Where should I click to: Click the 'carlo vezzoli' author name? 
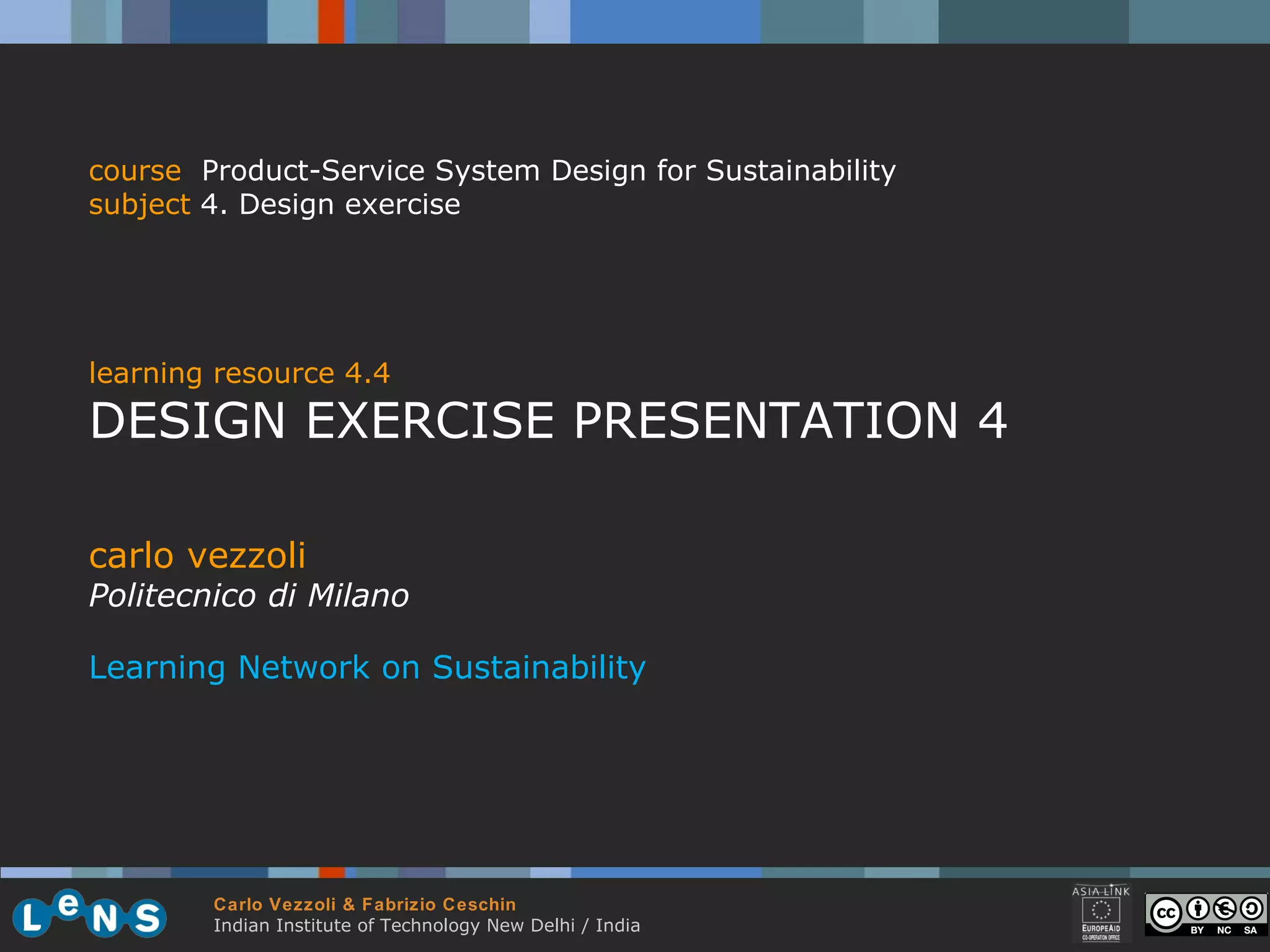click(197, 555)
